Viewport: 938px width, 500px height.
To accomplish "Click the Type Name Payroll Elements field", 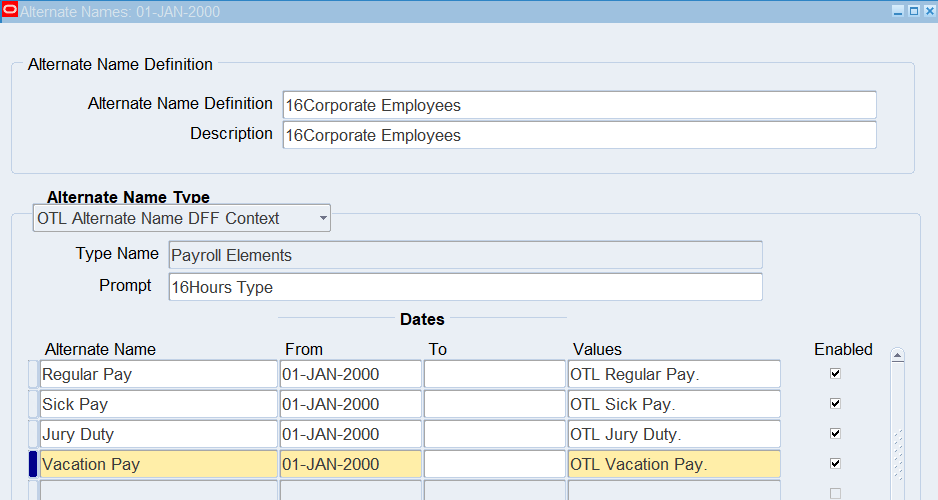I will [x=465, y=255].
